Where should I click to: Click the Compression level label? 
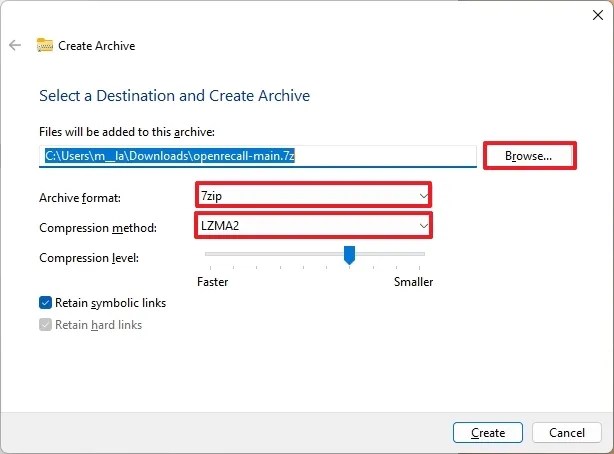89,258
